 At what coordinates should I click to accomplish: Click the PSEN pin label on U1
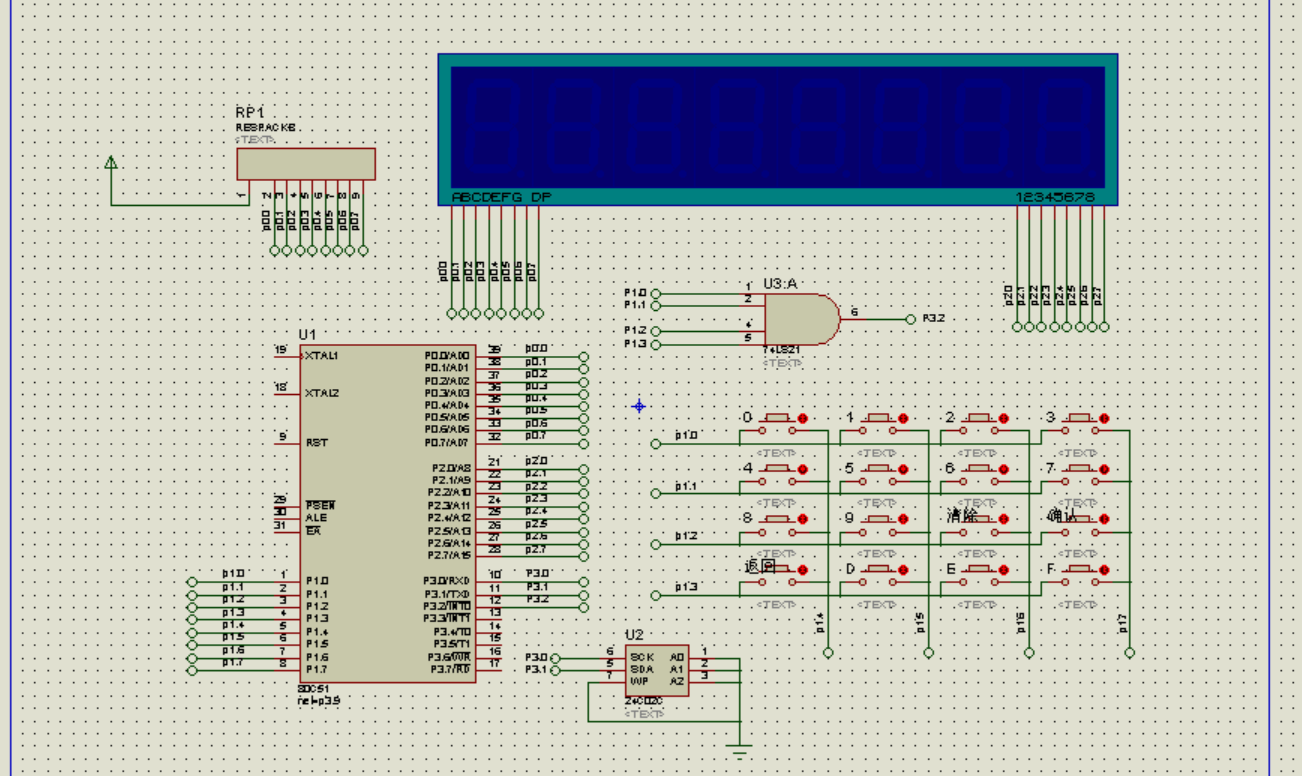click(320, 505)
